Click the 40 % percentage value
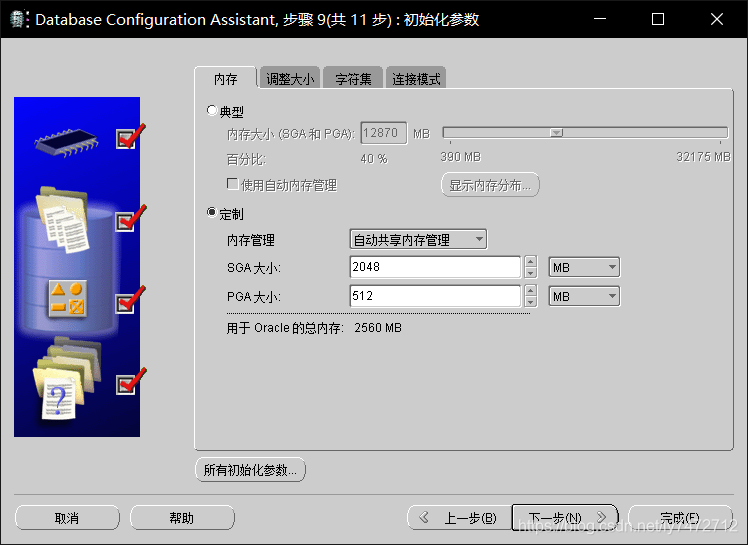Viewport: 748px width, 545px height. [374, 159]
